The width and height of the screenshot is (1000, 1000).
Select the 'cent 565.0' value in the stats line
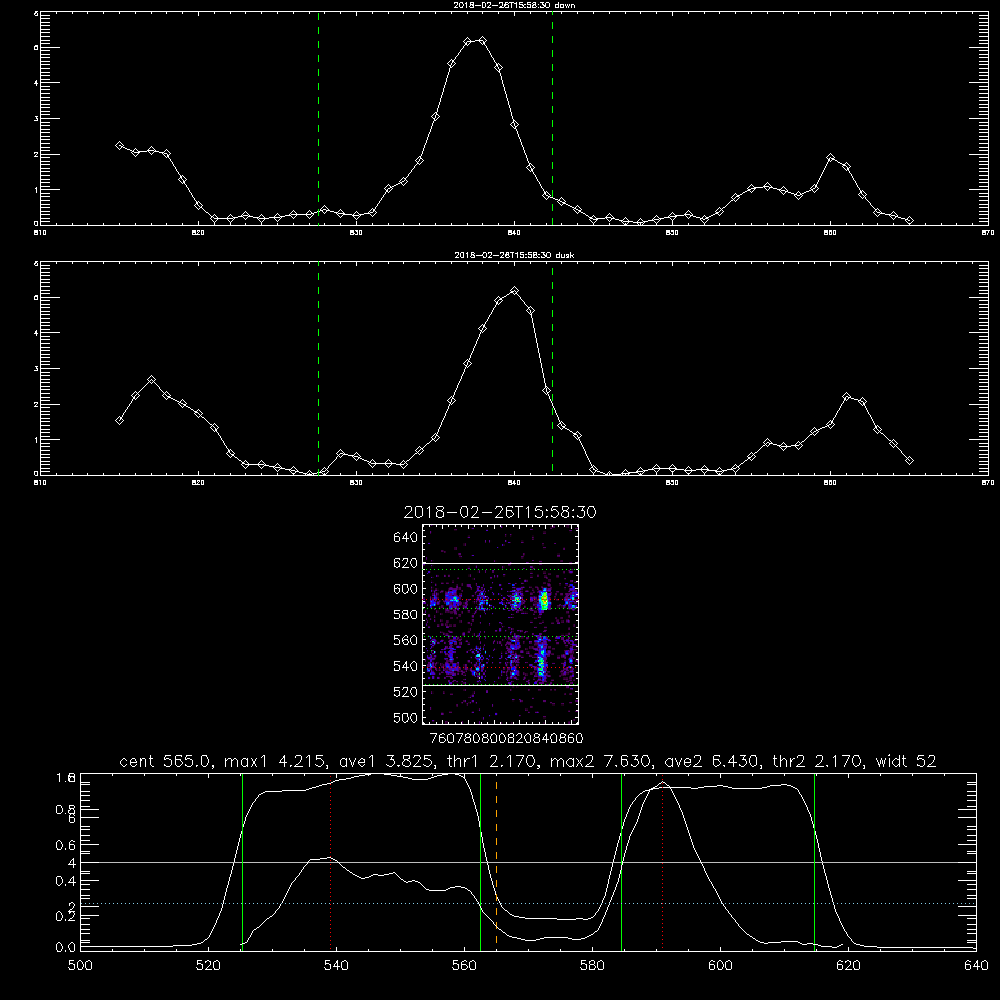click(165, 761)
